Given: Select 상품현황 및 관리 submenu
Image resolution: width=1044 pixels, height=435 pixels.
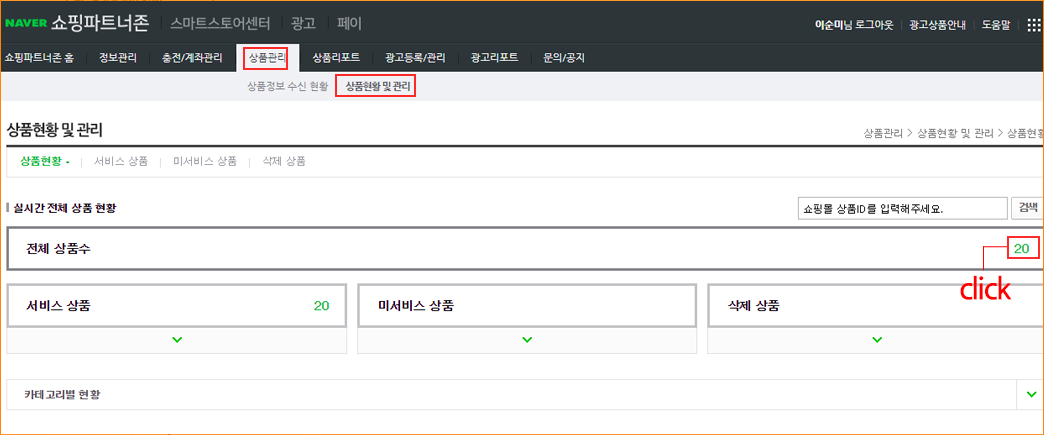Looking at the screenshot, I should click(378, 87).
